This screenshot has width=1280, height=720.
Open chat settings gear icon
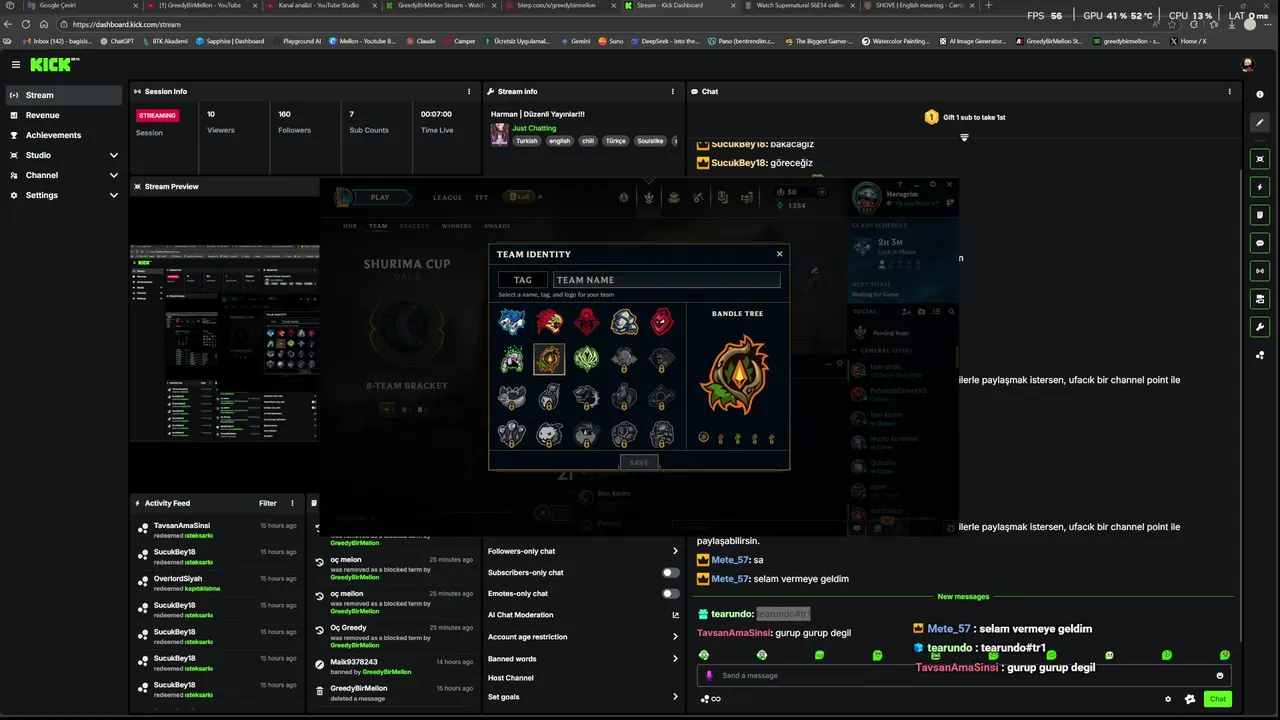(x=1168, y=699)
